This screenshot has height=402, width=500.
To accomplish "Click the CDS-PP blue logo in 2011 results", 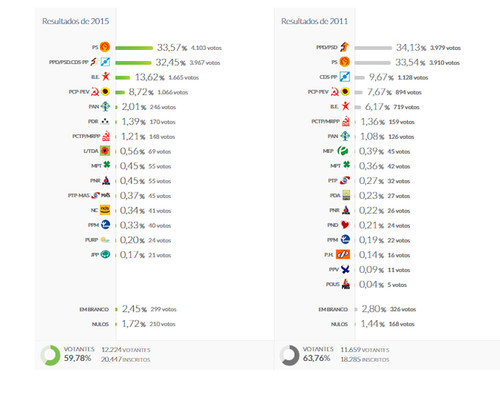I will 345,77.
